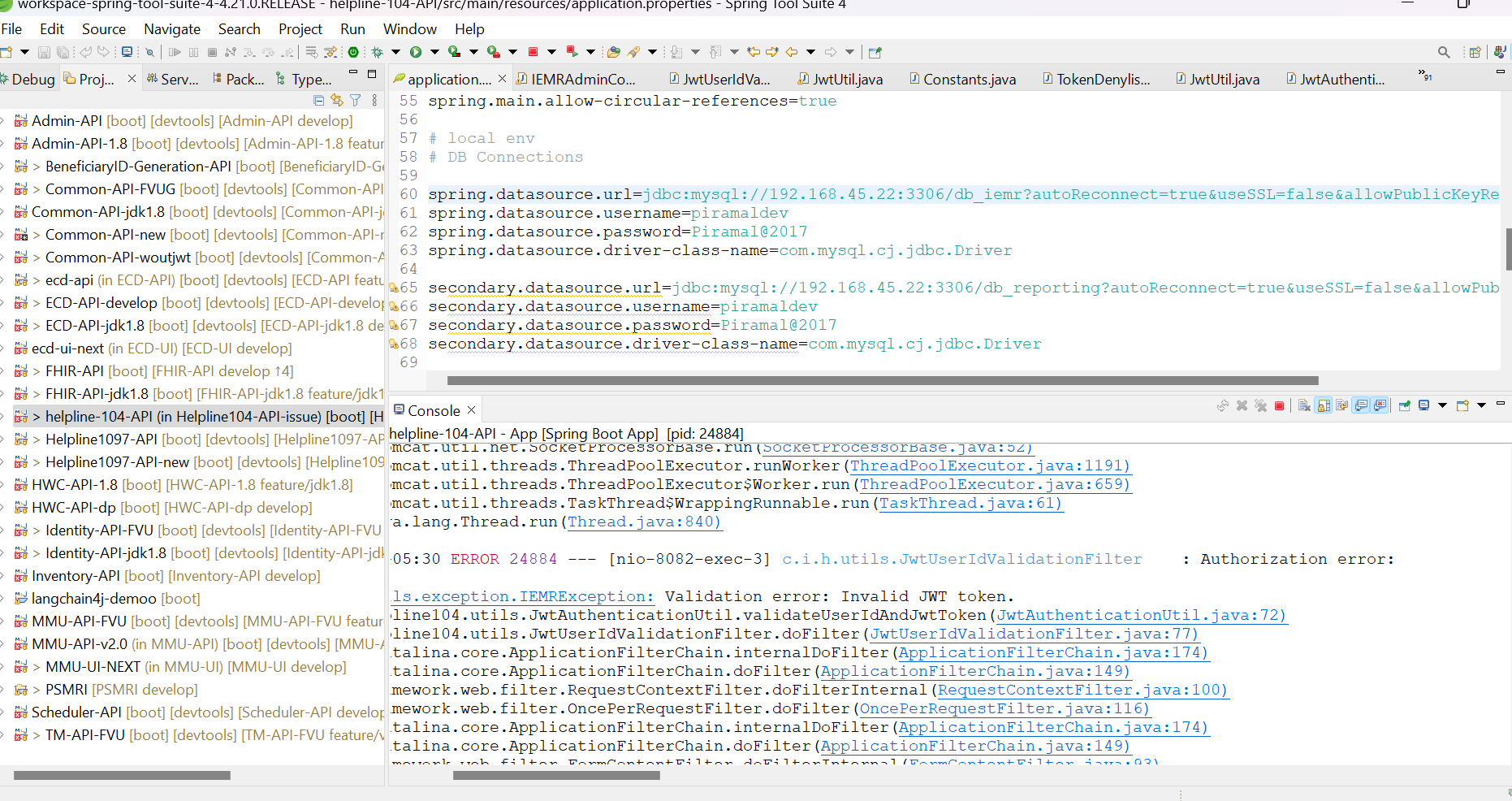Image resolution: width=1512 pixels, height=801 pixels.
Task: Open Project Explorer view menu
Action: tap(374, 100)
